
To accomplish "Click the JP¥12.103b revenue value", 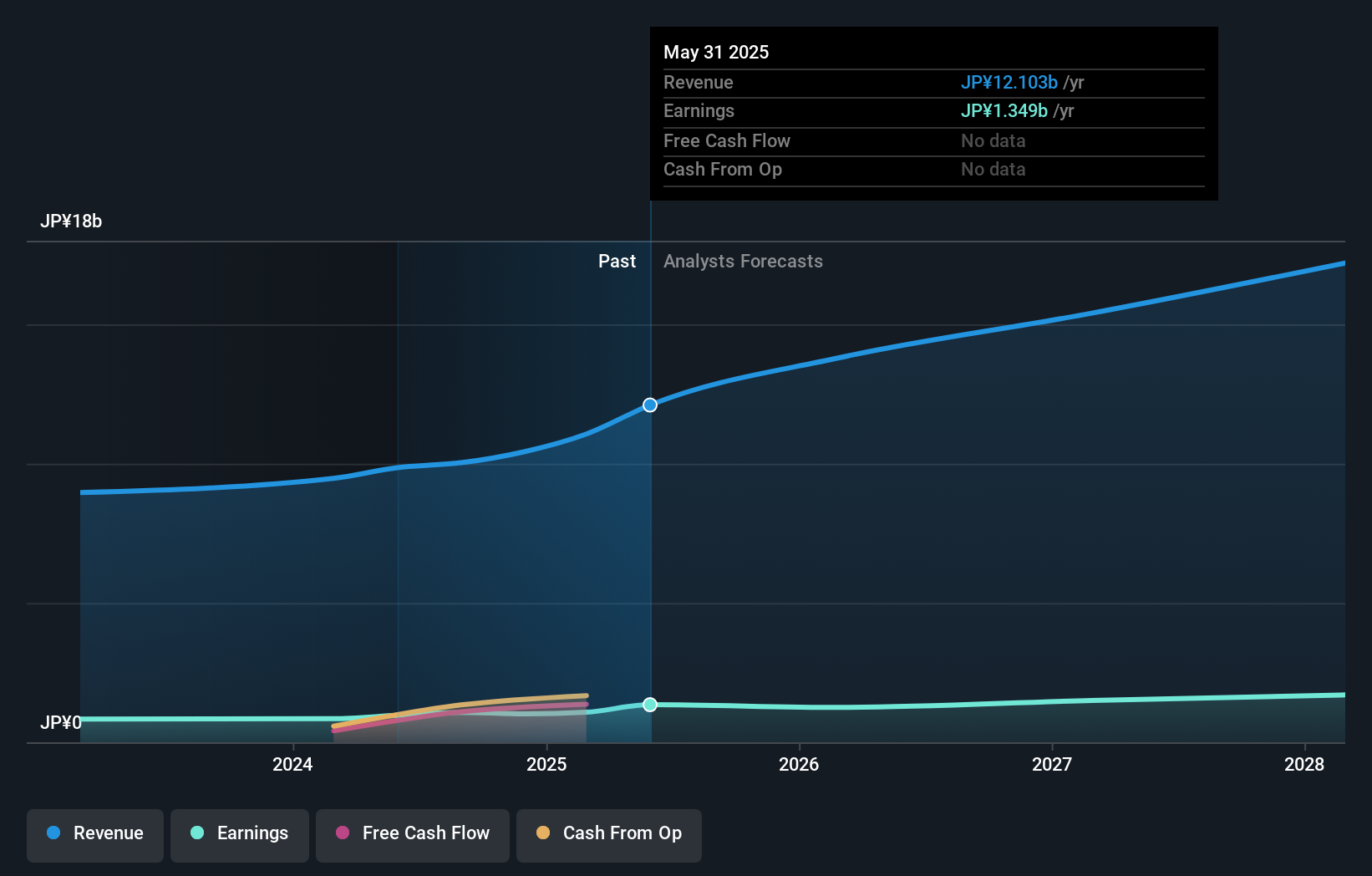I will [x=1009, y=82].
